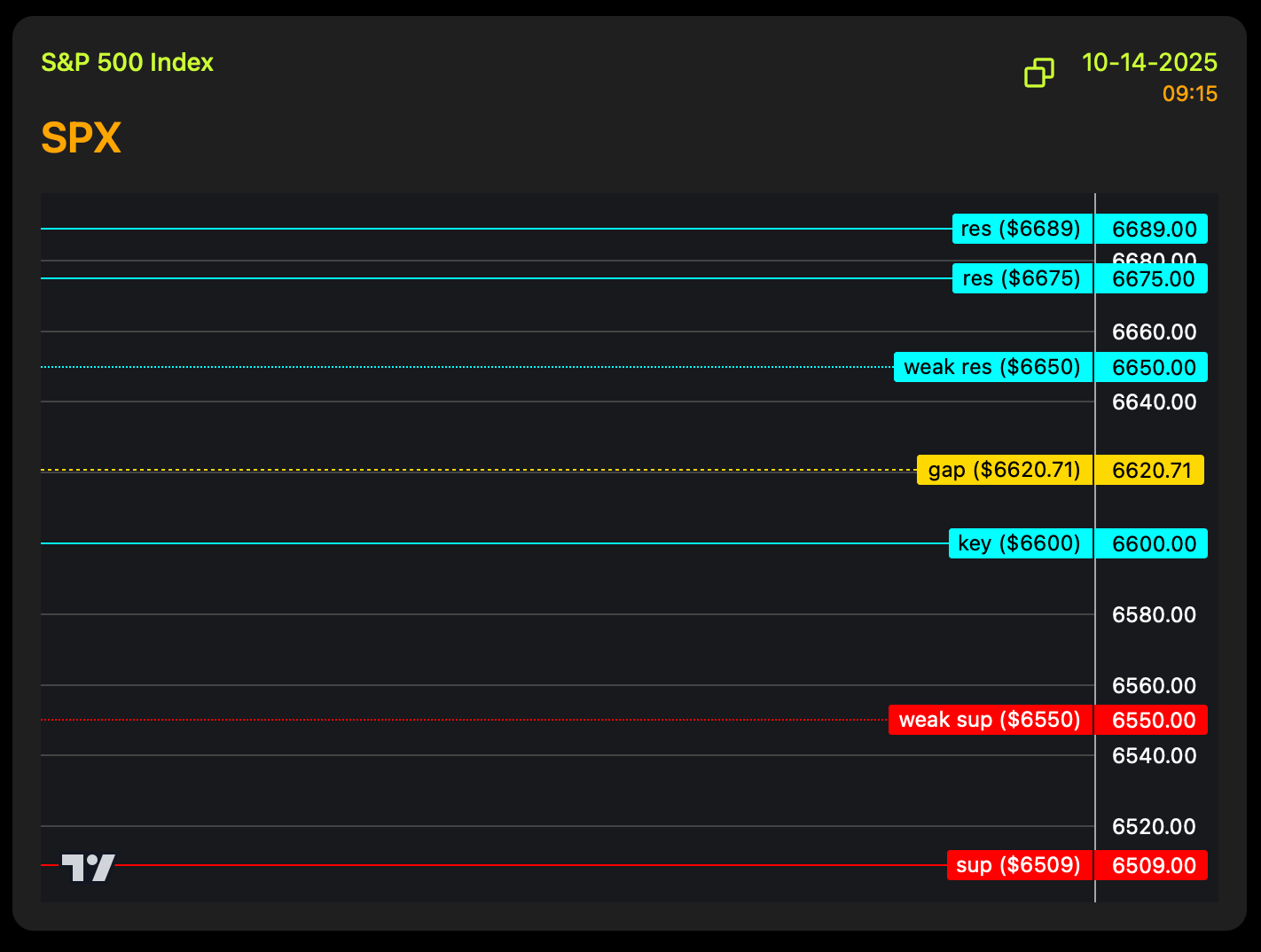Select the yellow gap ($6620.71) label

(1004, 470)
